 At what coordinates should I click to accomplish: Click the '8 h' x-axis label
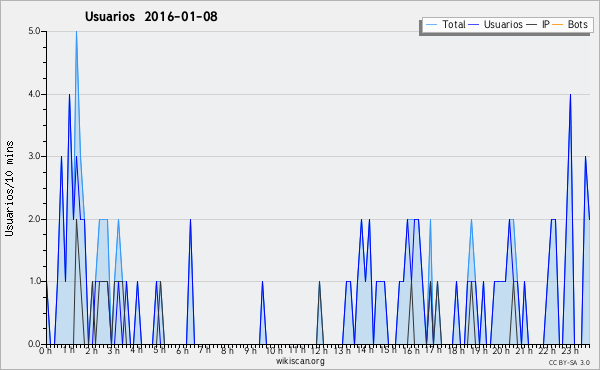point(227,350)
